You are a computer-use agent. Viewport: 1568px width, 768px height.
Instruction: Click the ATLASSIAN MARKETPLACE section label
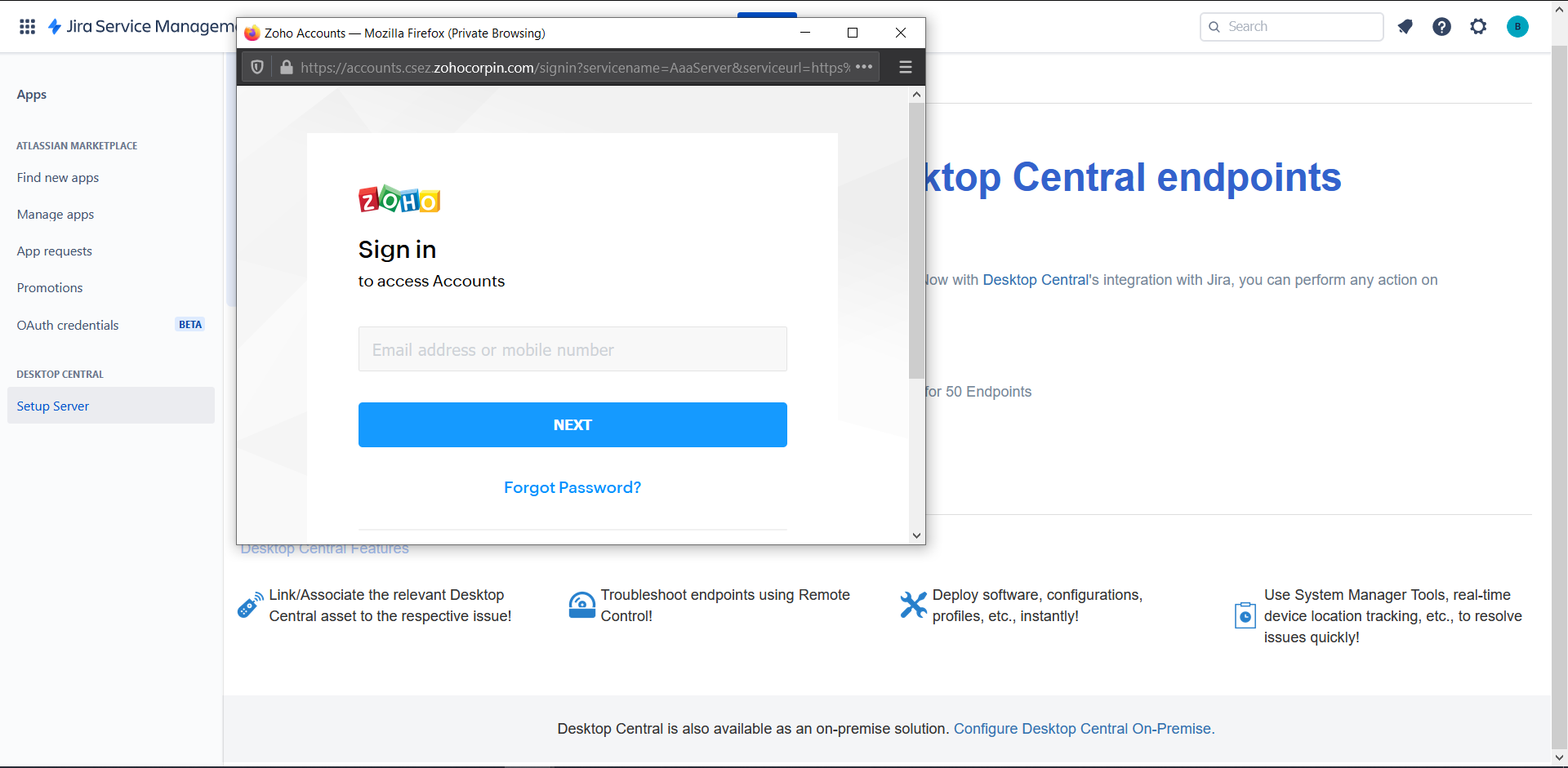coord(77,146)
